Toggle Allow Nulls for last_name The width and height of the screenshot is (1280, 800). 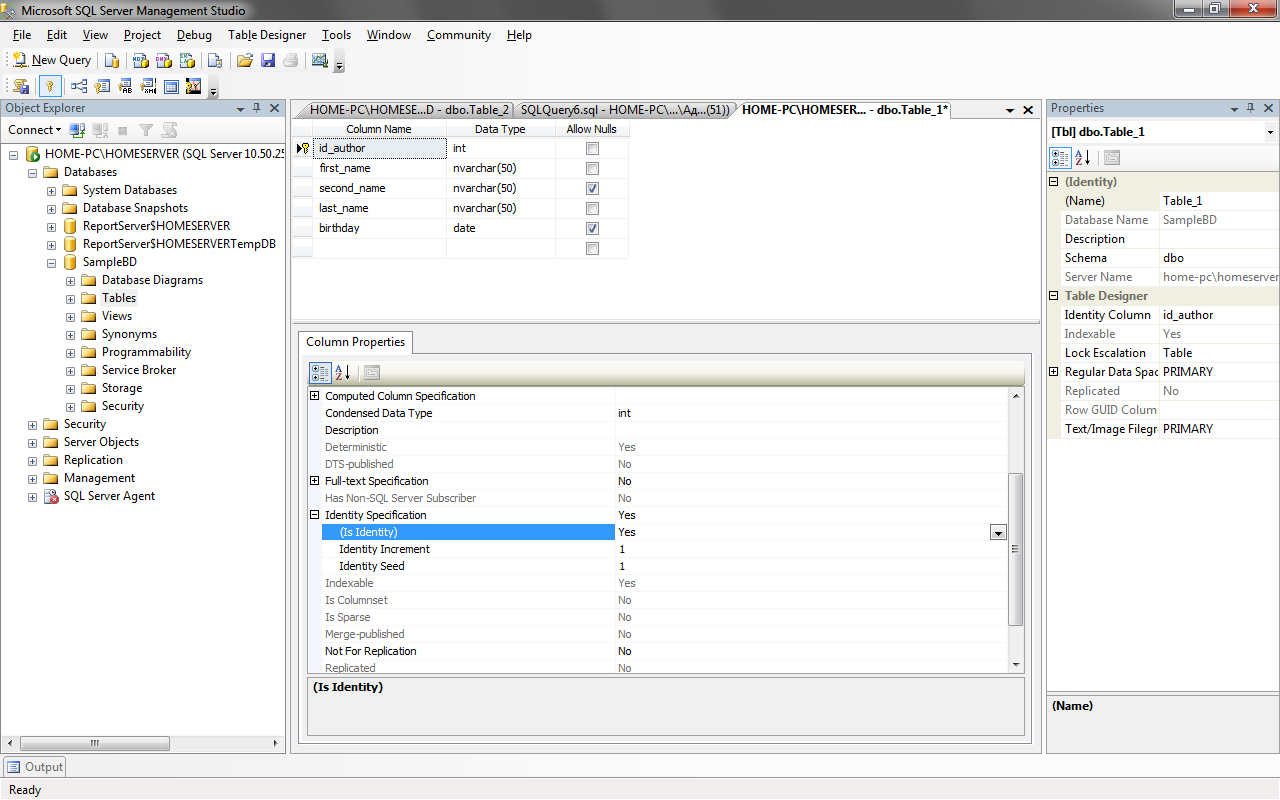592,208
